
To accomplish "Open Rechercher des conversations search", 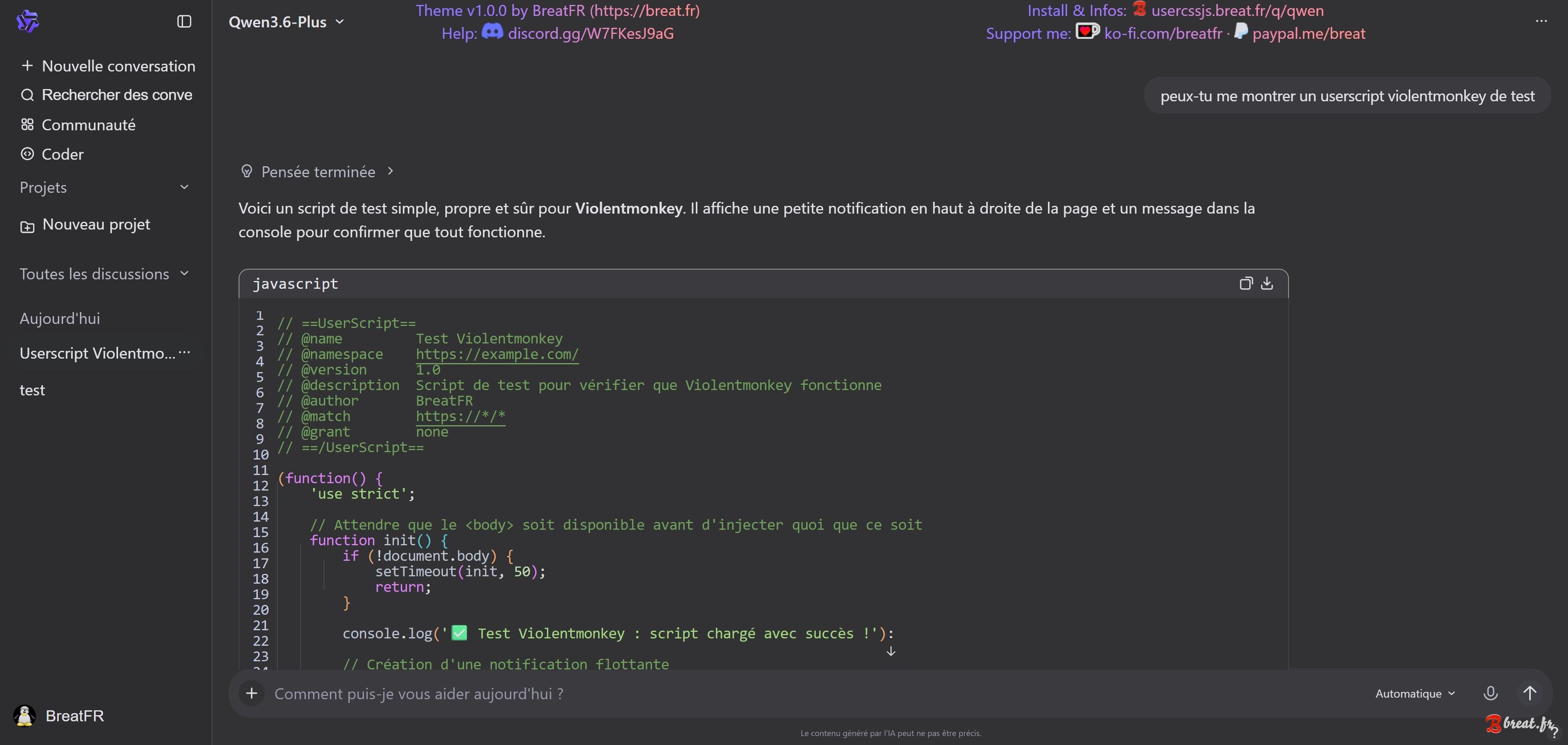I will (x=107, y=95).
